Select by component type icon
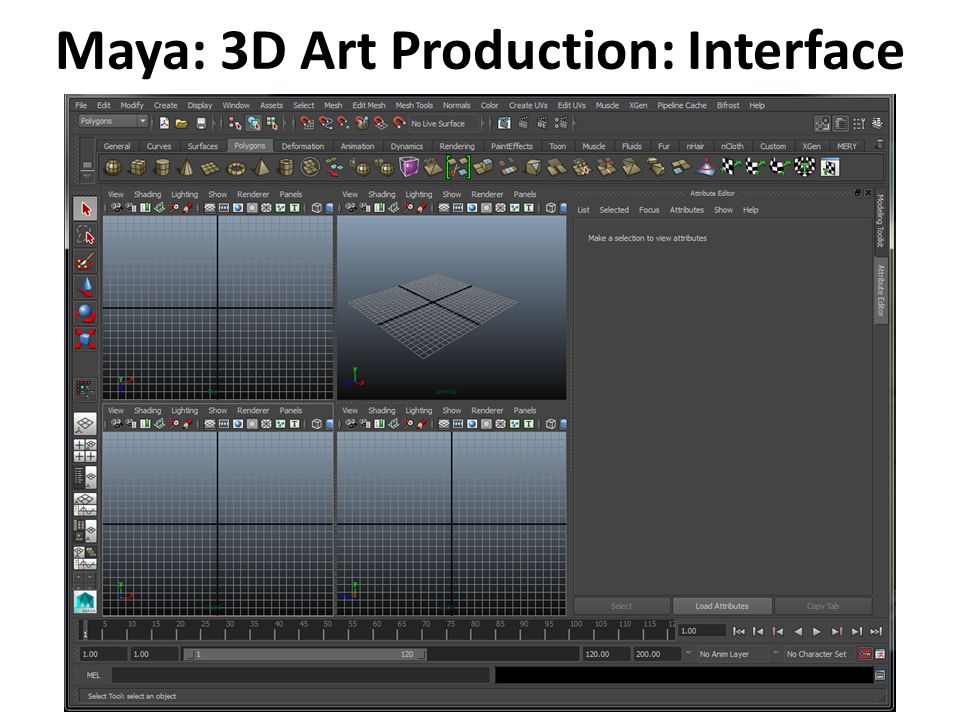 272,124
